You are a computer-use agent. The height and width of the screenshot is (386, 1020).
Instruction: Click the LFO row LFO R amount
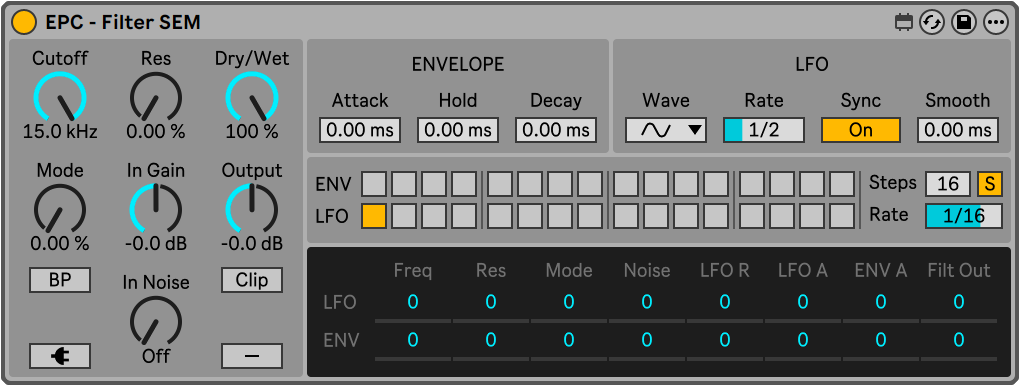tap(725, 302)
